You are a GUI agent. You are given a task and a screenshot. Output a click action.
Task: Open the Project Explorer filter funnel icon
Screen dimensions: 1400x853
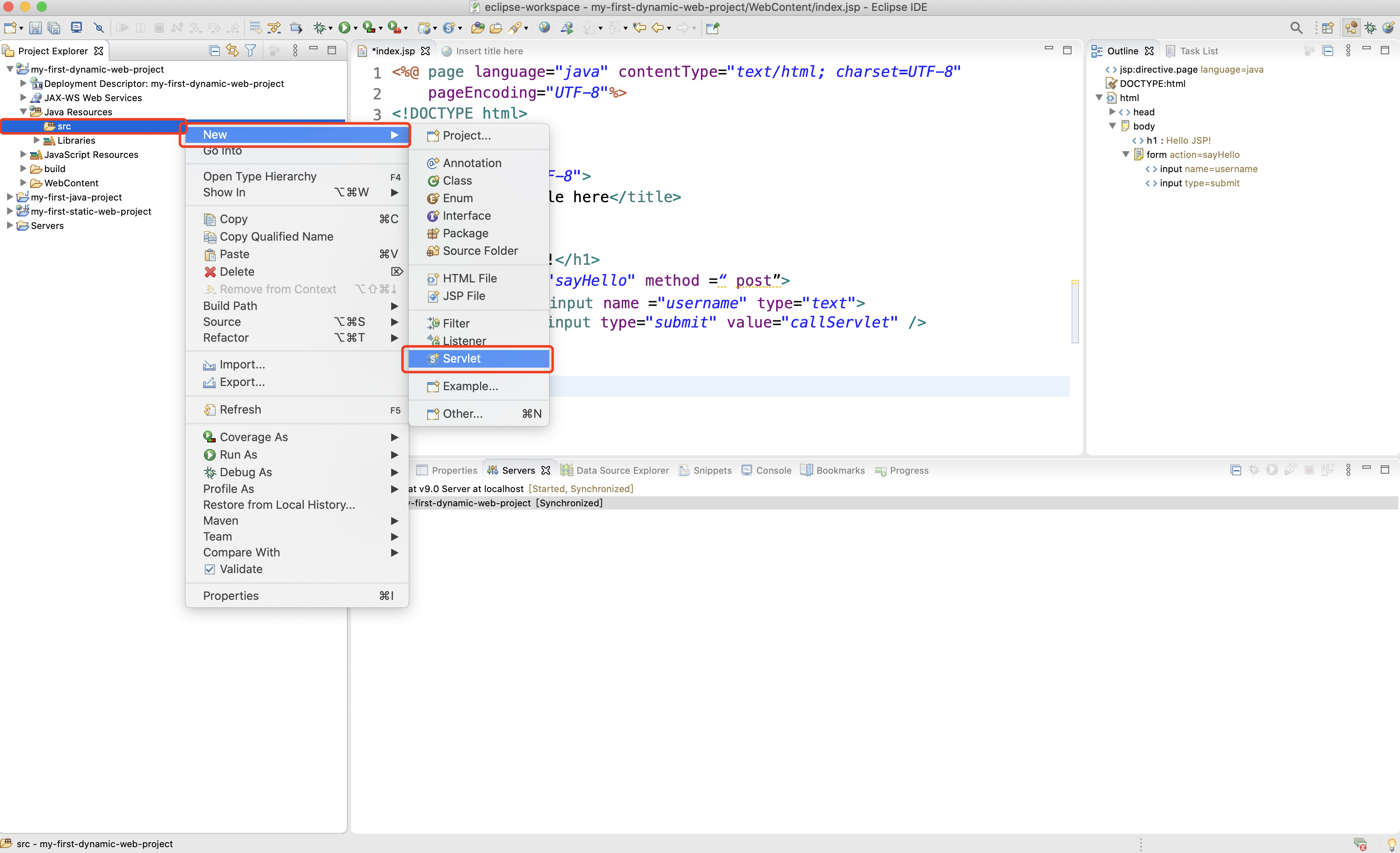click(251, 51)
